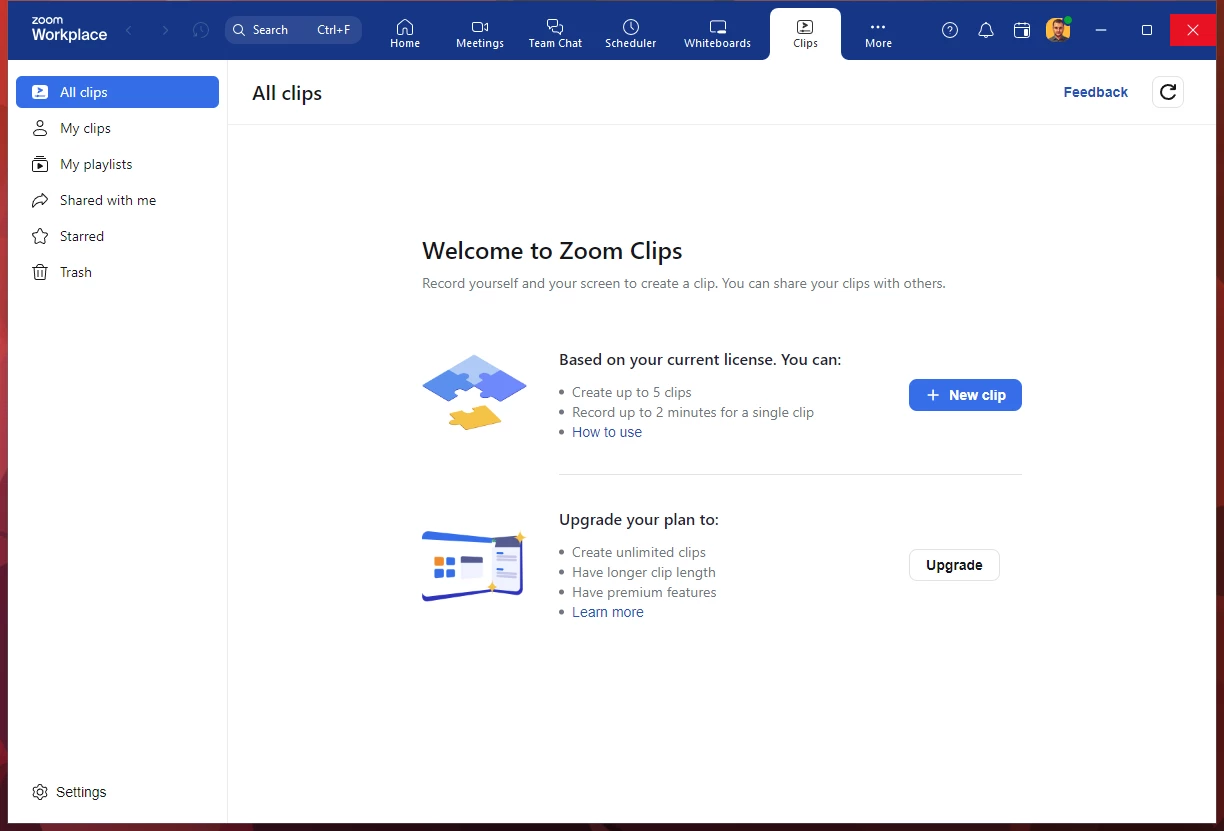The height and width of the screenshot is (831, 1224).
Task: Click the Zoom Workplace logo
Action: (x=69, y=30)
